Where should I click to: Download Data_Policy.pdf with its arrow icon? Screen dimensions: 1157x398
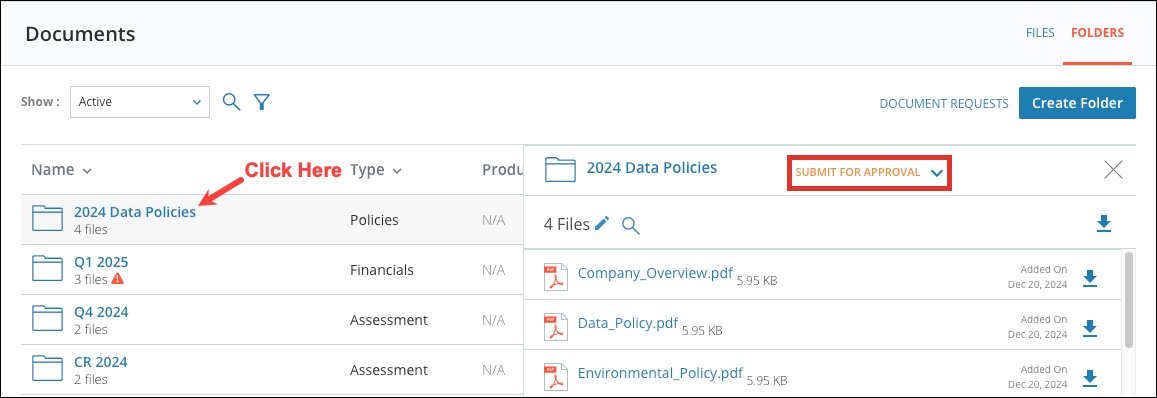click(1089, 329)
